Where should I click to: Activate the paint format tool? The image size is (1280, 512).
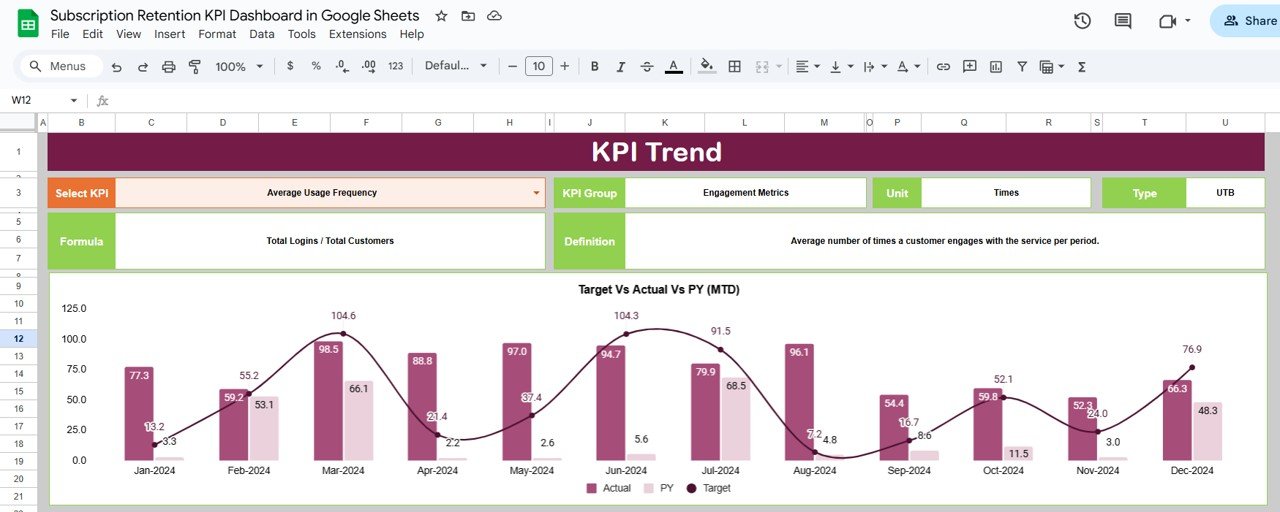[x=195, y=66]
